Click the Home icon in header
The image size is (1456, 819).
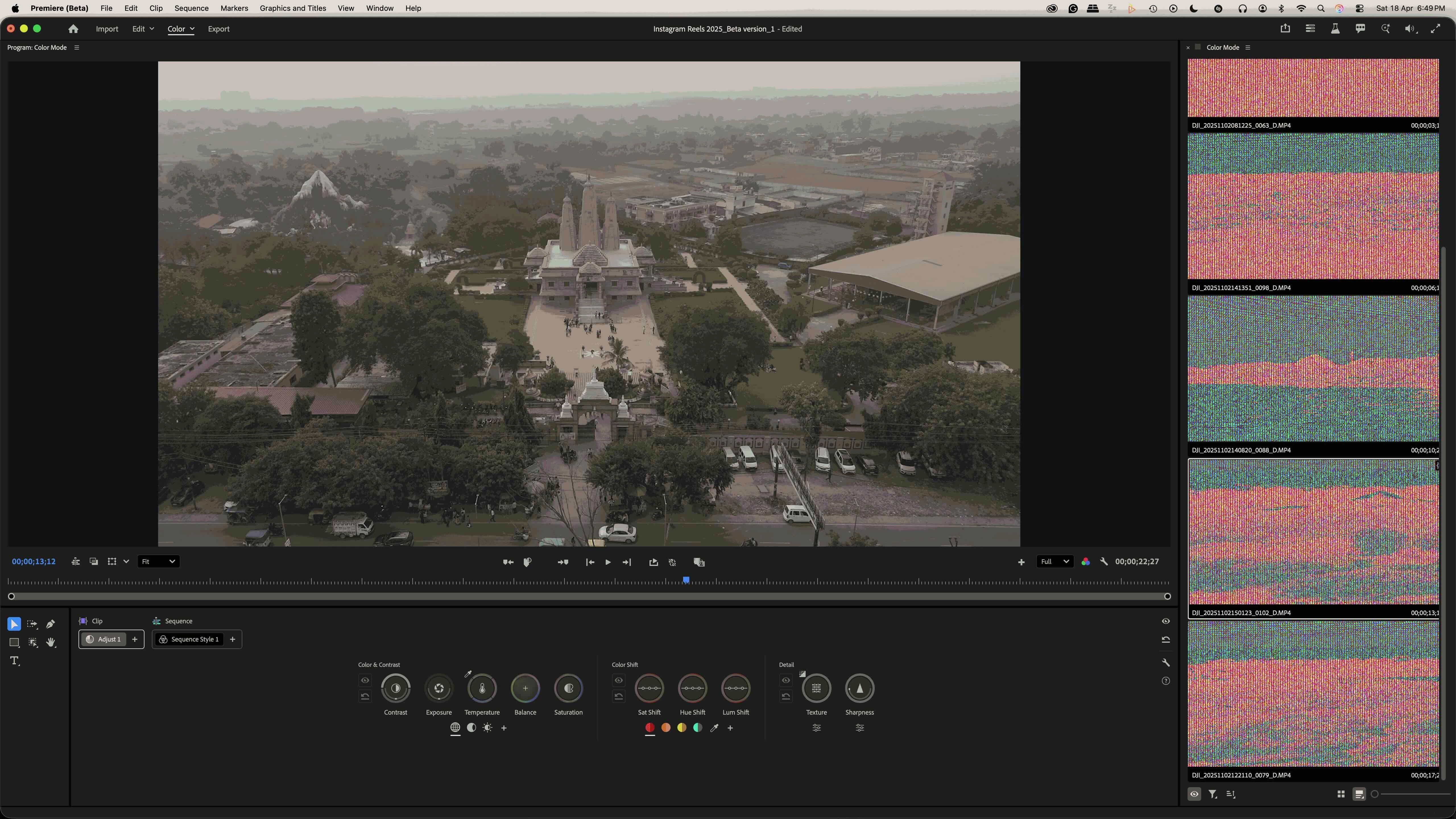click(x=73, y=29)
